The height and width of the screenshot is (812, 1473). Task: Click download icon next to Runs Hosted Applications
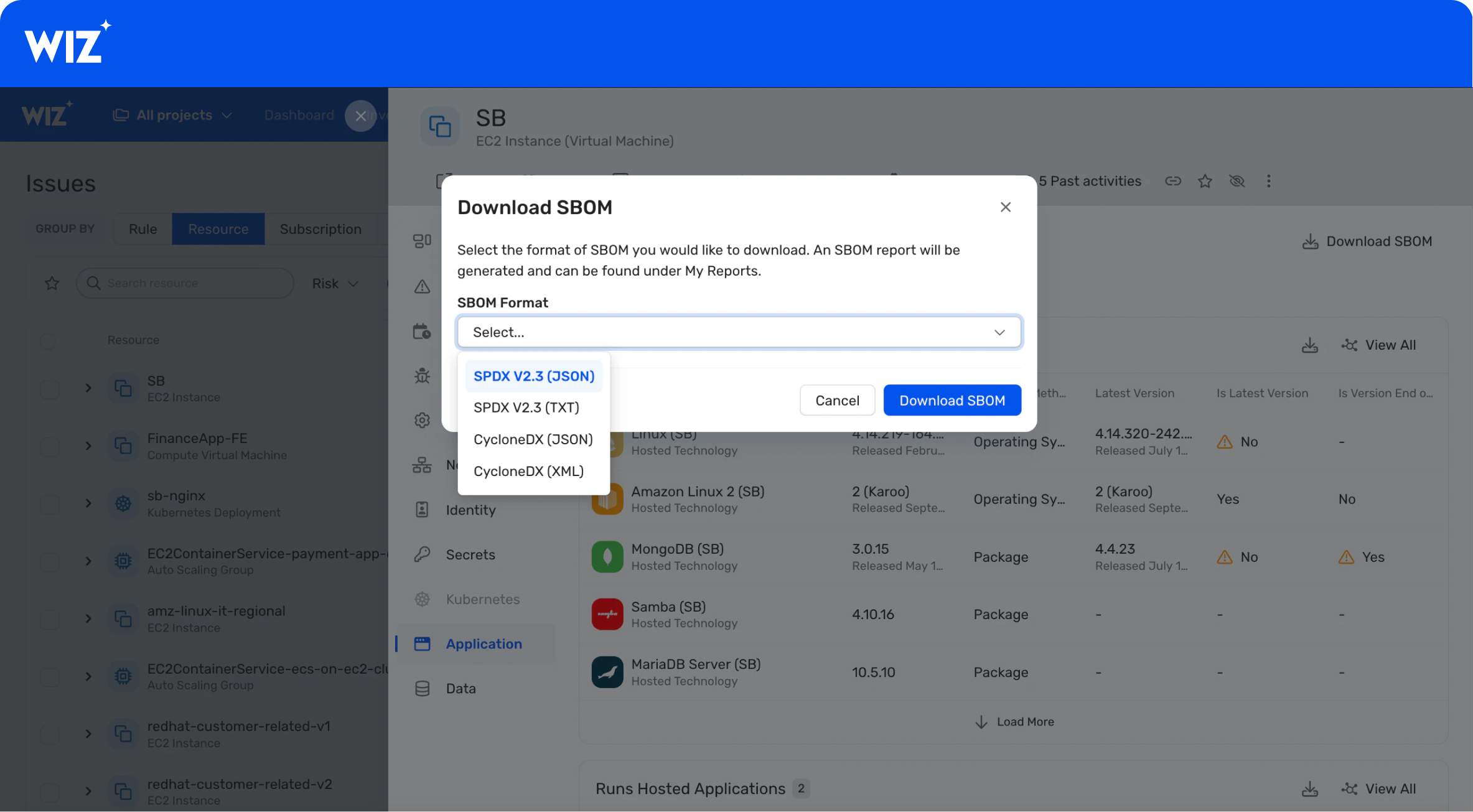[1310, 789]
